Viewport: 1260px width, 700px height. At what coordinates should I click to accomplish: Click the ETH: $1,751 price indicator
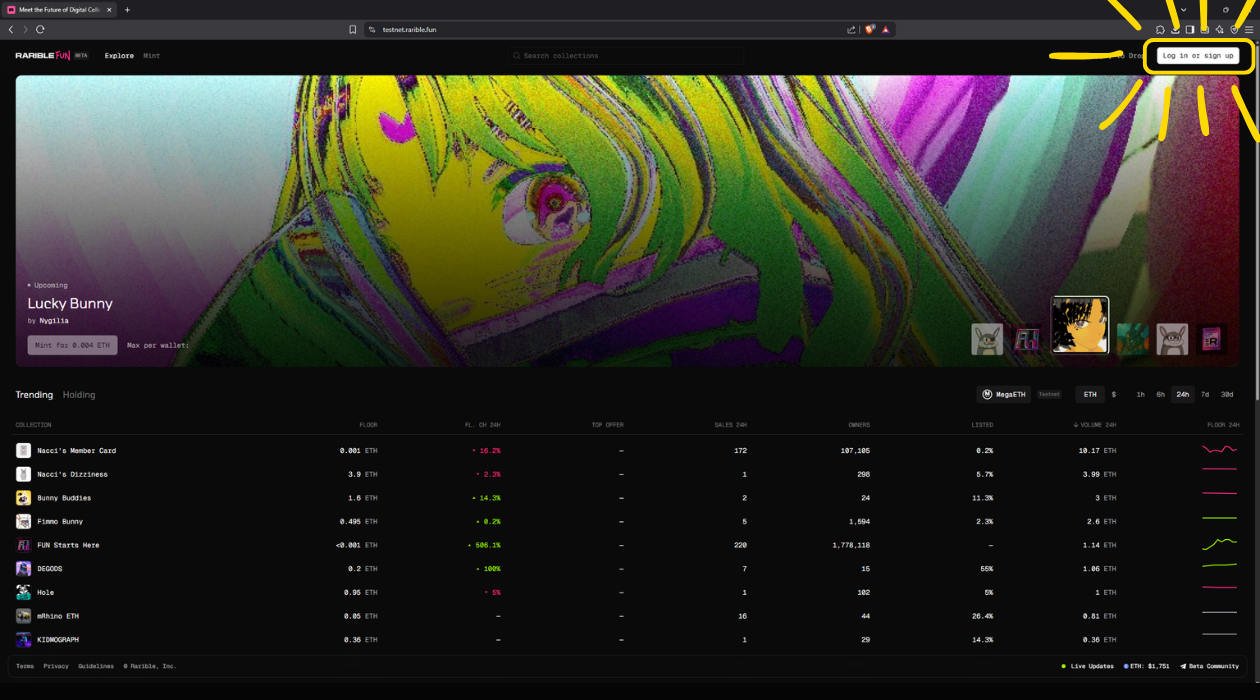pyautogui.click(x=1146, y=666)
